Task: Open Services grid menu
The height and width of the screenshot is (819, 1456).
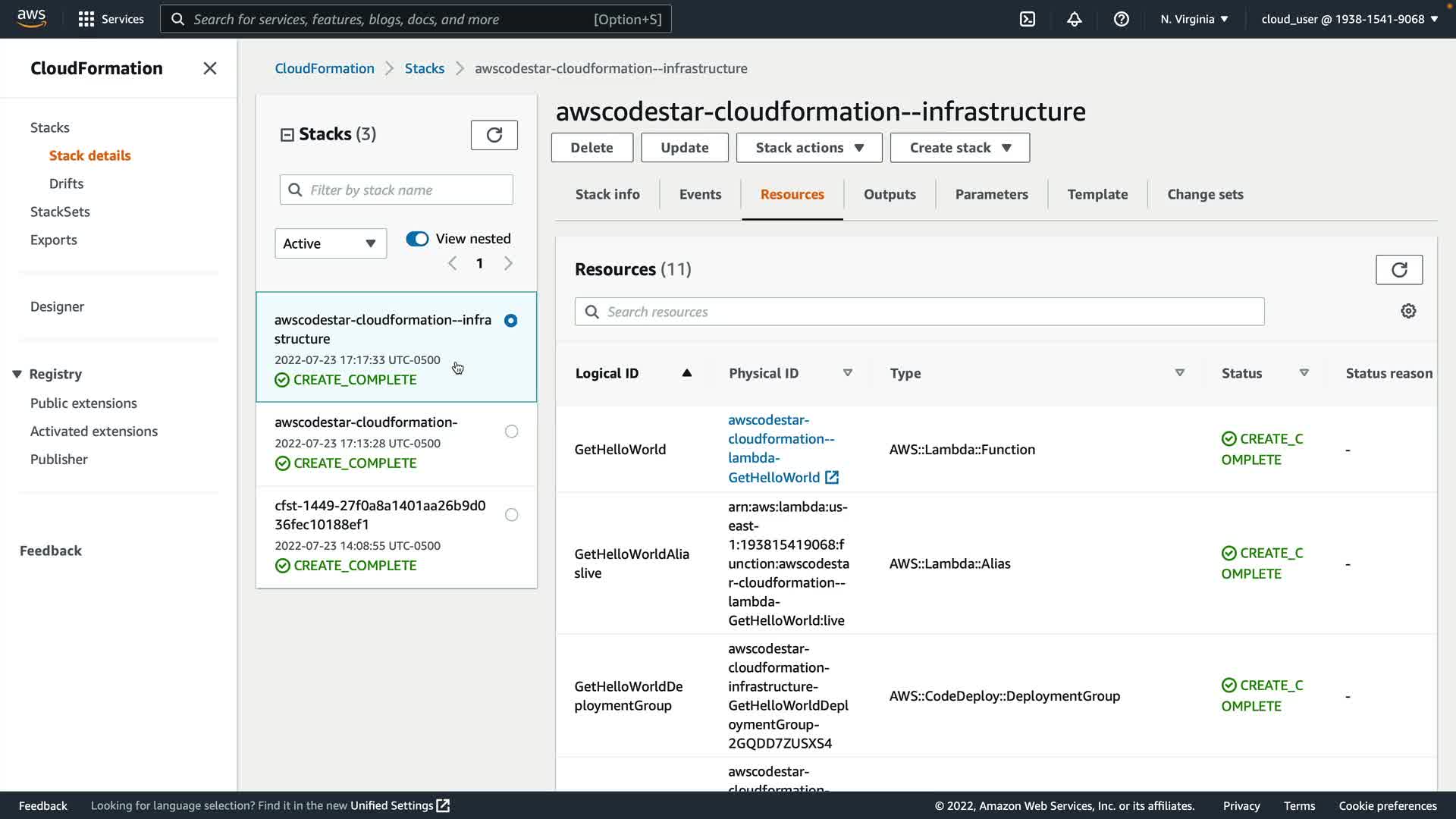Action: click(x=86, y=19)
